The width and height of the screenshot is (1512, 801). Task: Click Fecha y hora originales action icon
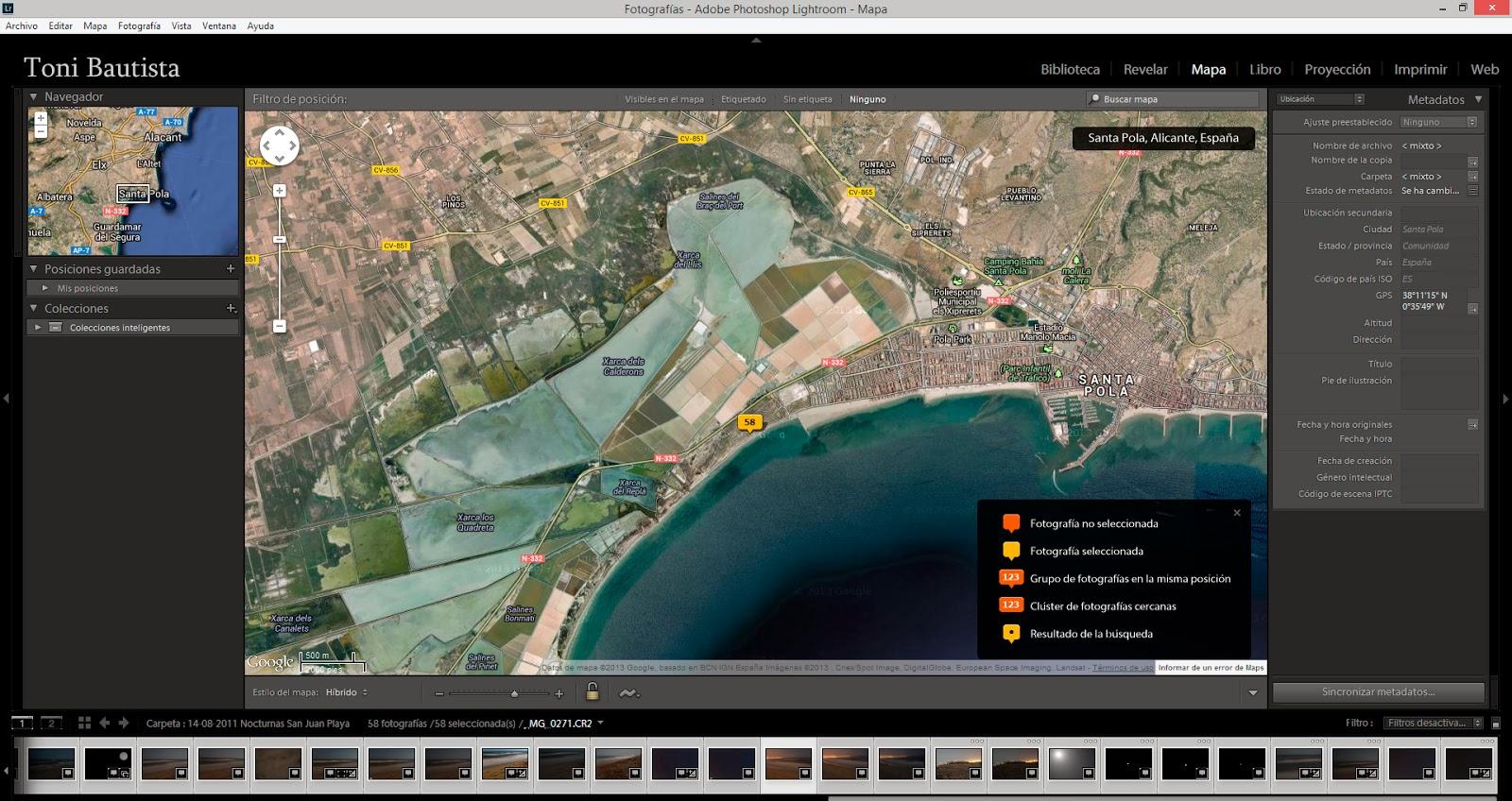[1472, 425]
